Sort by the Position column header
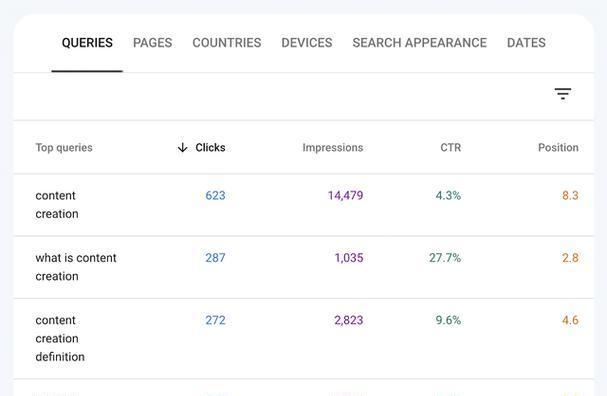Image resolution: width=607 pixels, height=396 pixels. 558,147
